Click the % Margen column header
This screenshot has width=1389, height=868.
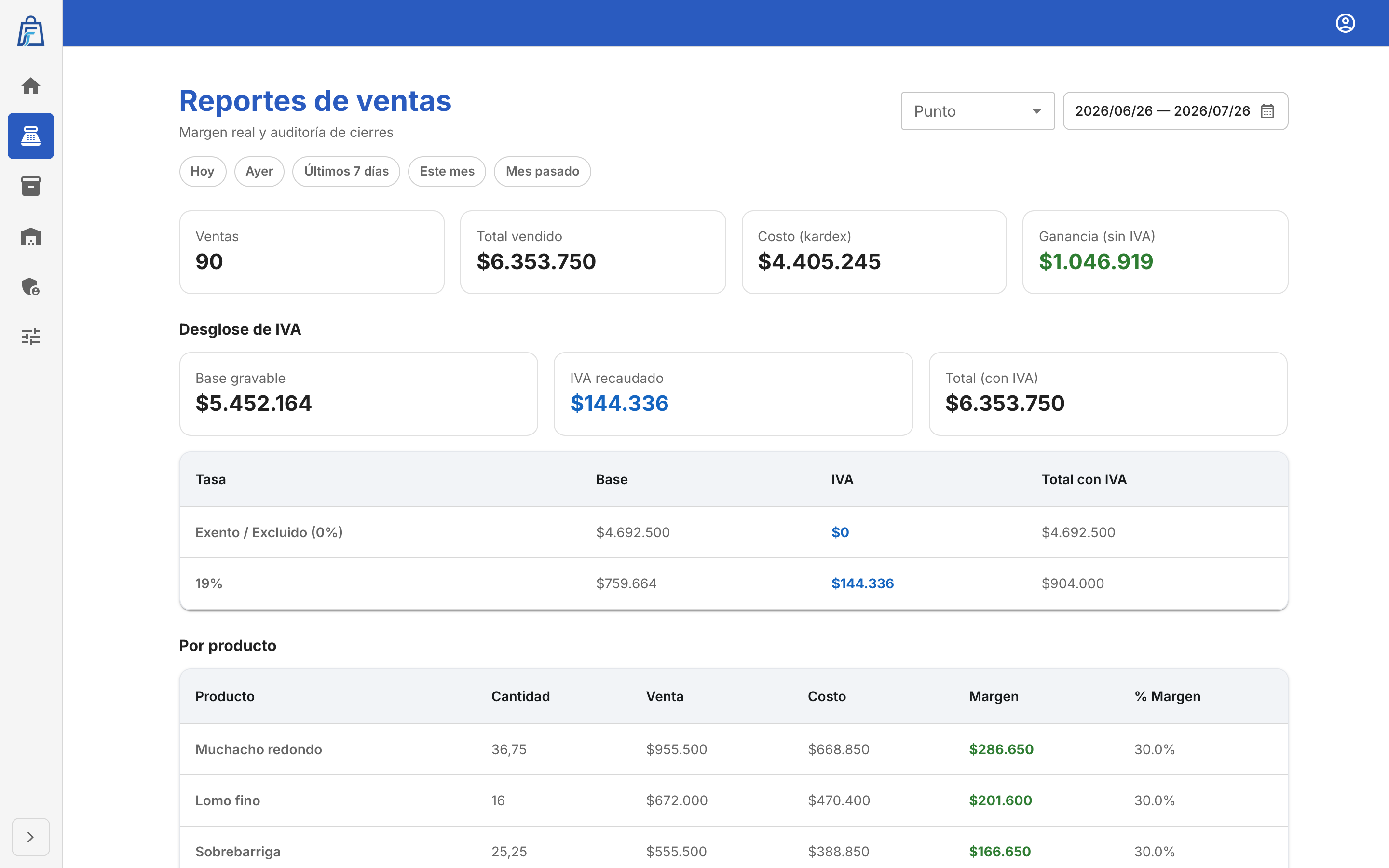pos(1168,696)
